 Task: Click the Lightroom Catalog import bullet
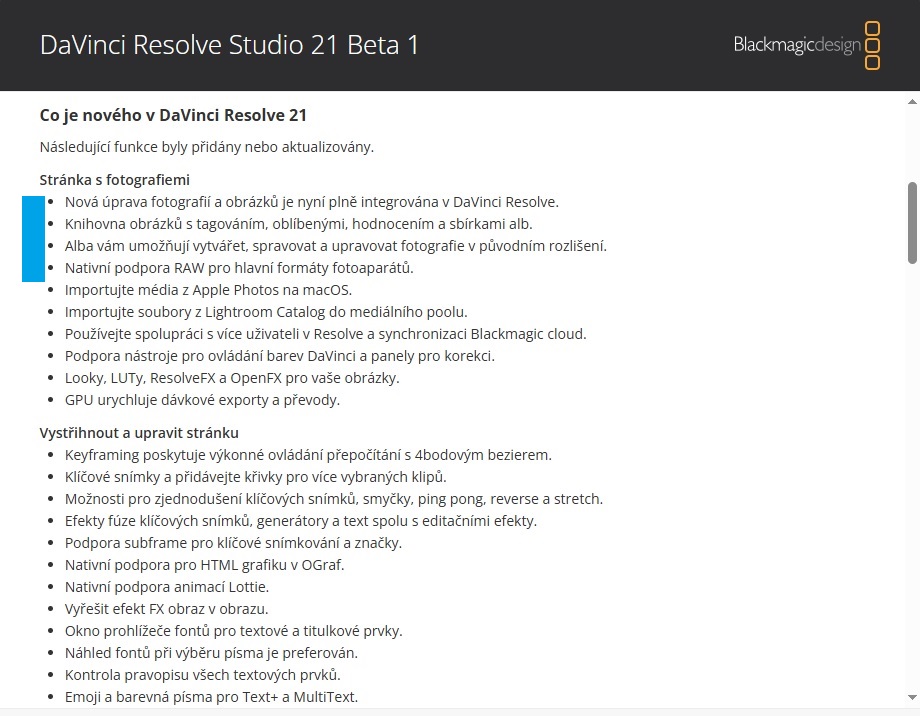(x=266, y=312)
